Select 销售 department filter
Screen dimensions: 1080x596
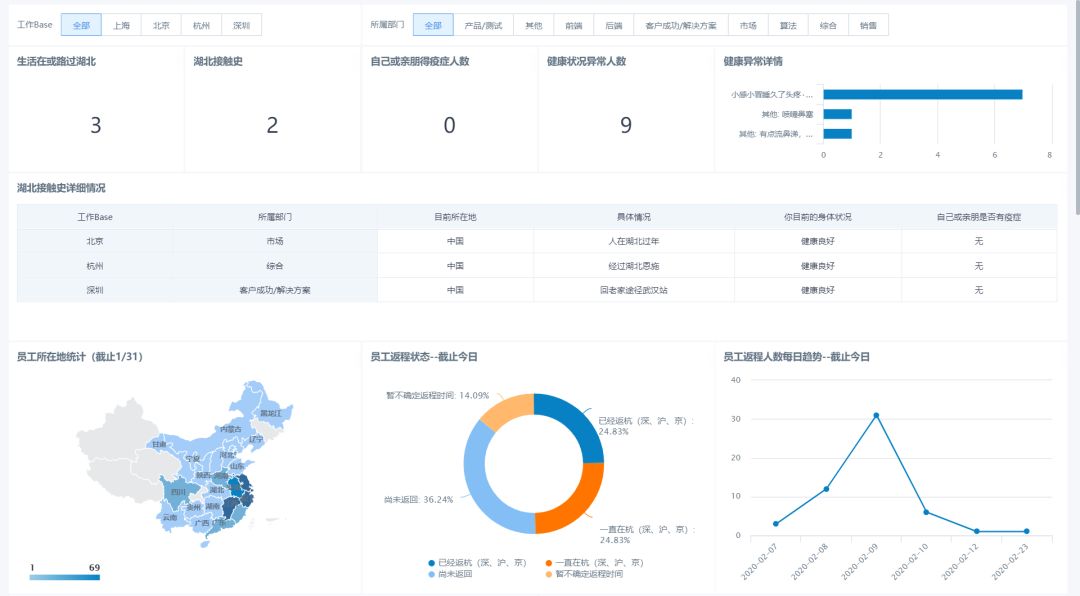(868, 25)
